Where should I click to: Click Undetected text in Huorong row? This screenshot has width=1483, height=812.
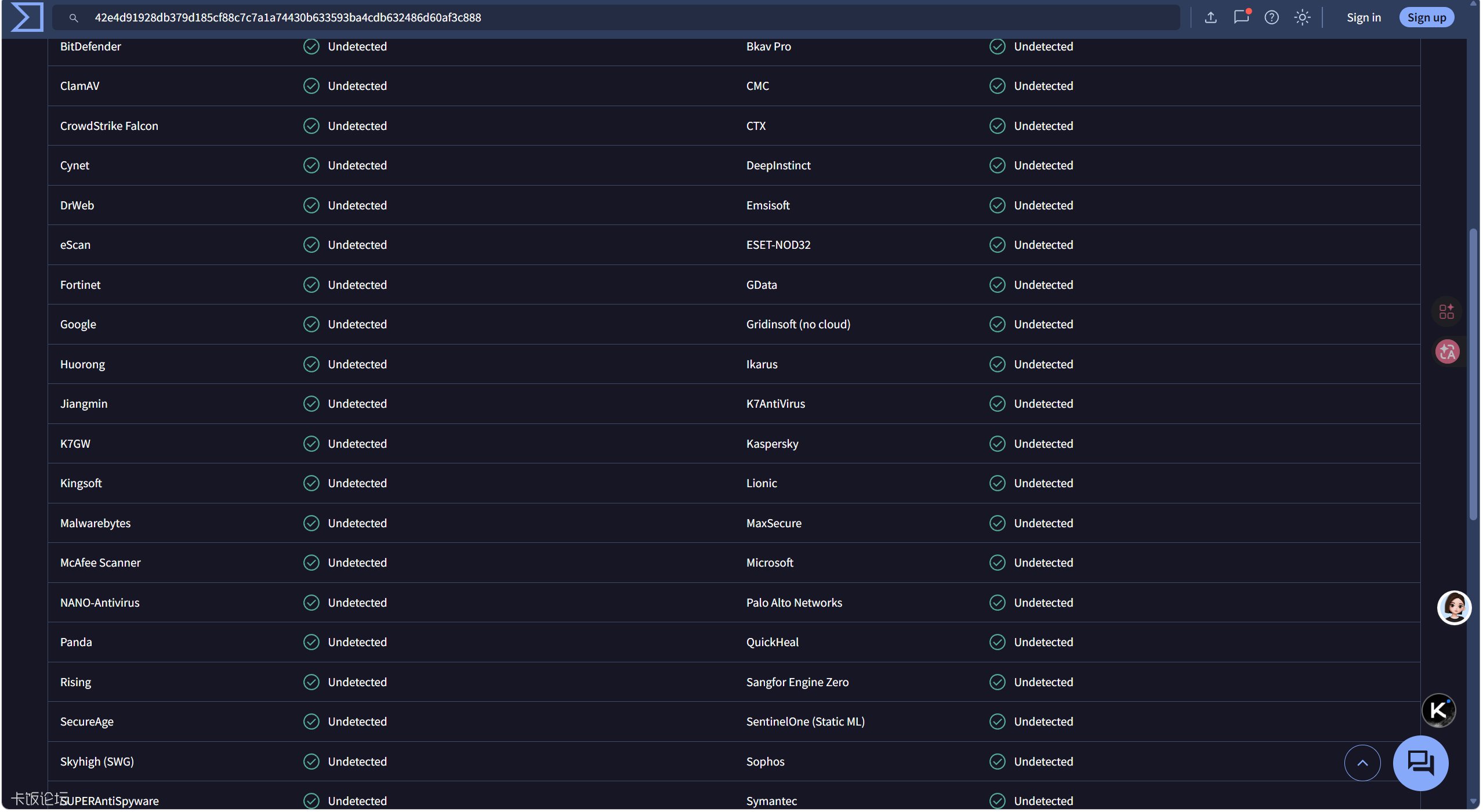click(357, 364)
